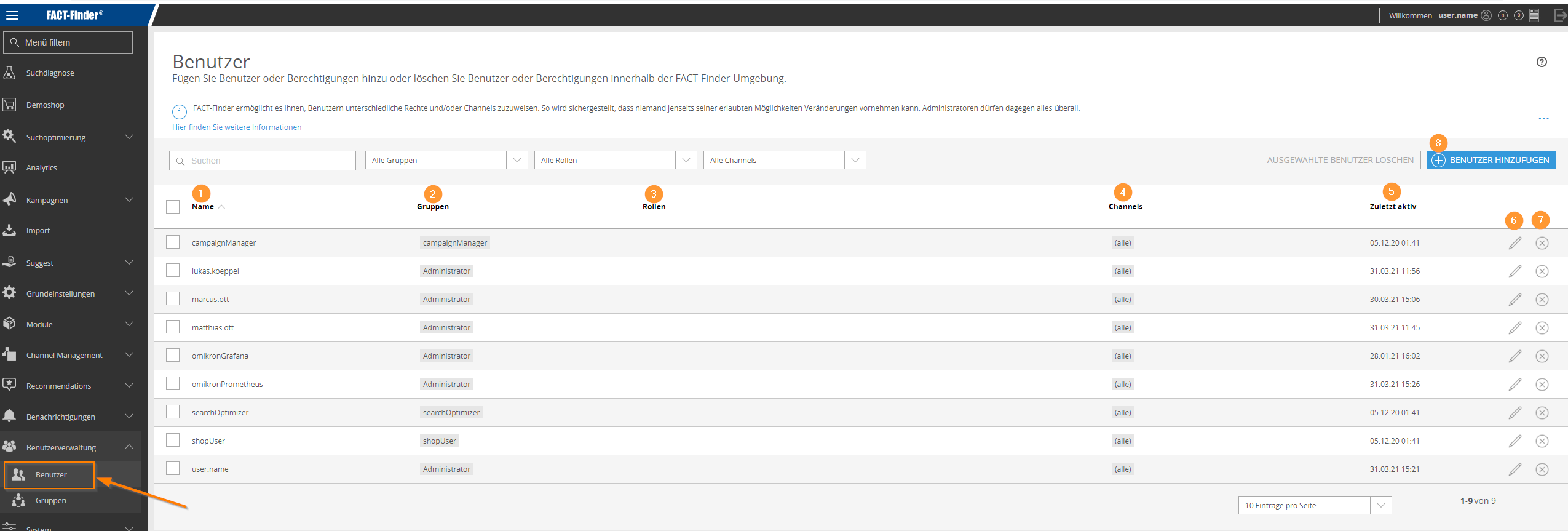
Task: Check the shopUser row checkbox
Action: 173,440
